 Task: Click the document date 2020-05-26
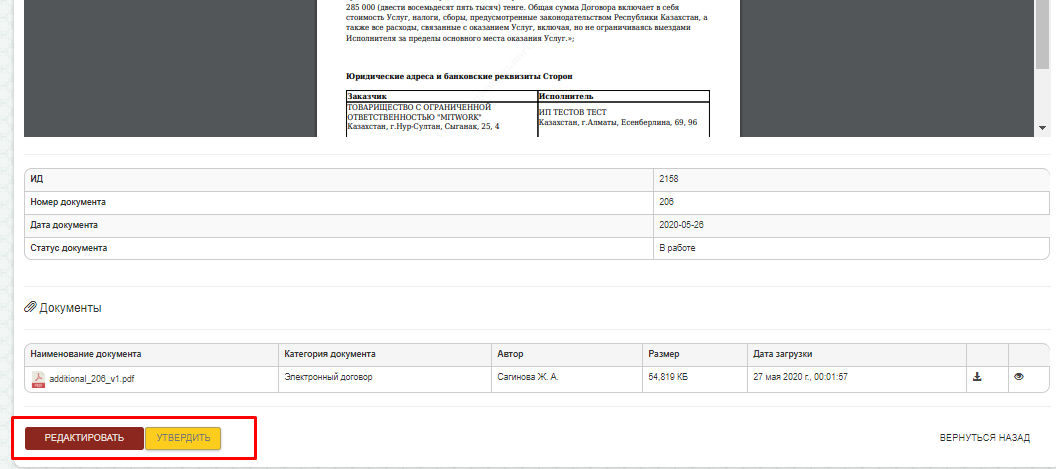[681, 224]
